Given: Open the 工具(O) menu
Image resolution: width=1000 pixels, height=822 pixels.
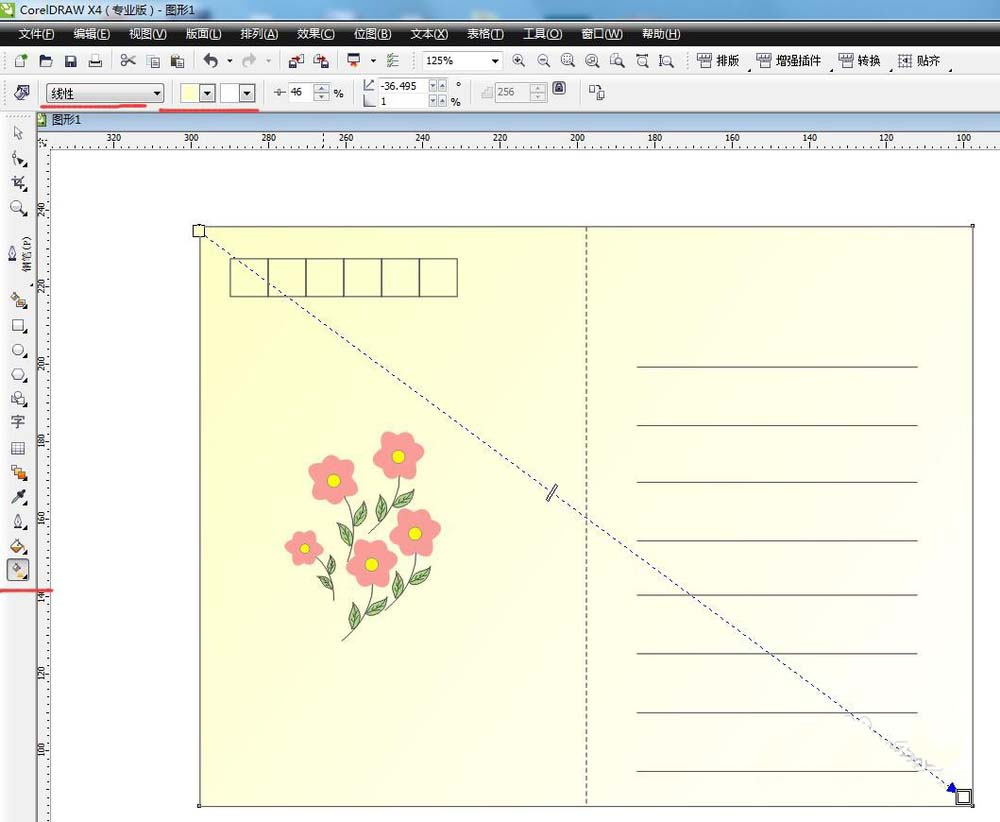Looking at the screenshot, I should (x=542, y=34).
